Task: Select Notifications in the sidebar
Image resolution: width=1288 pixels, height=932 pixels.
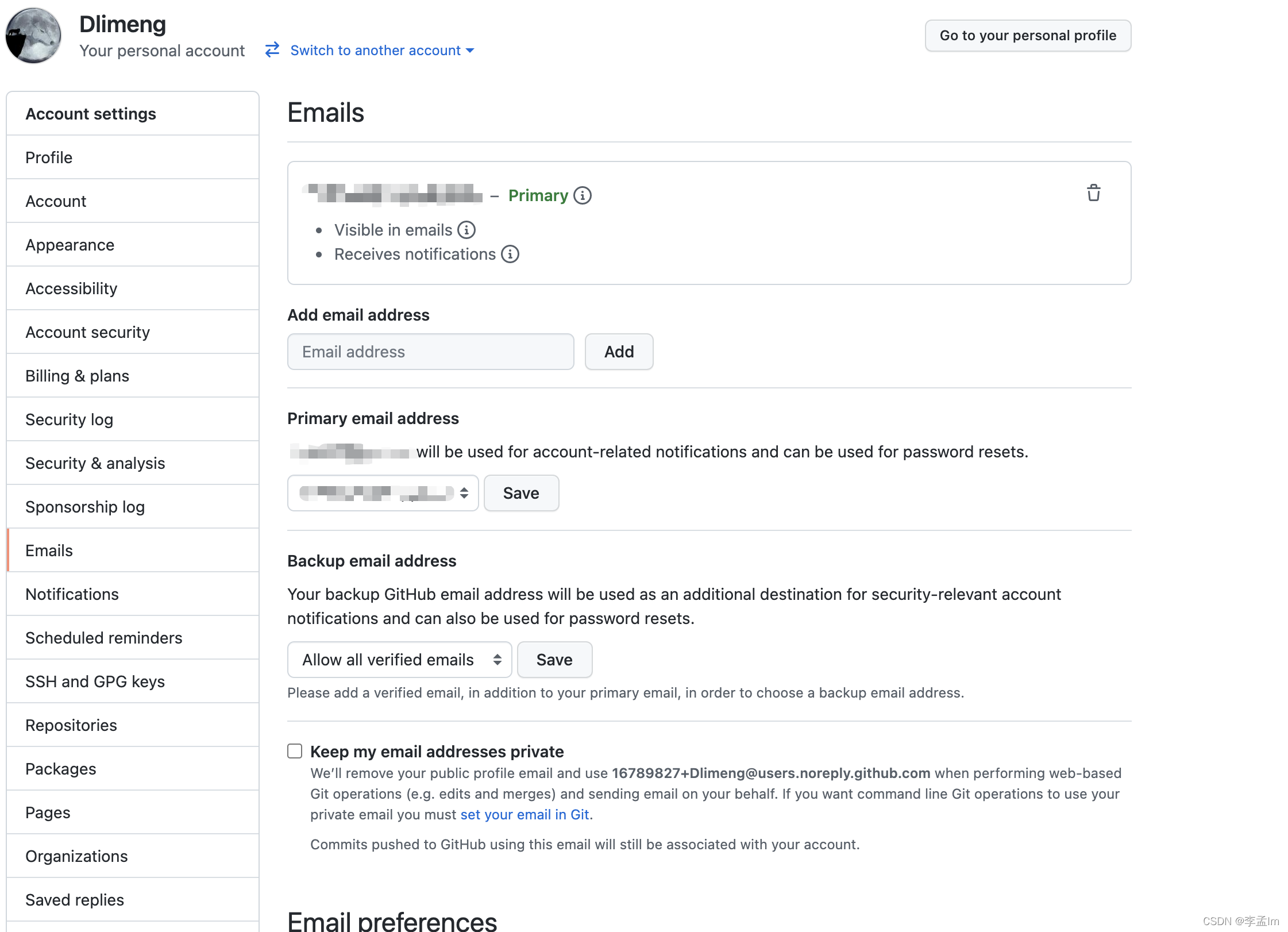Action: click(72, 594)
